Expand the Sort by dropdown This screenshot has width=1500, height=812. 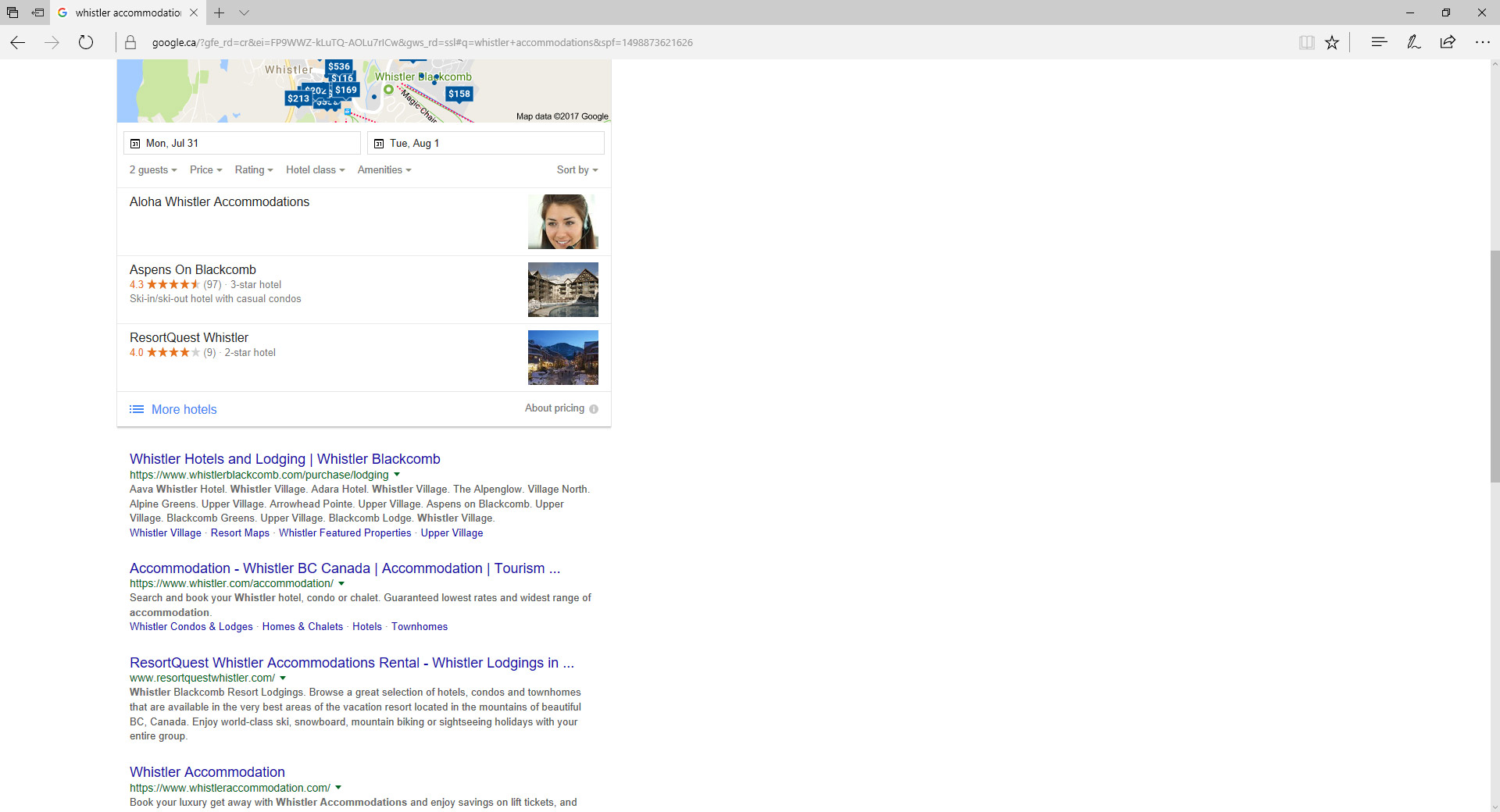577,170
